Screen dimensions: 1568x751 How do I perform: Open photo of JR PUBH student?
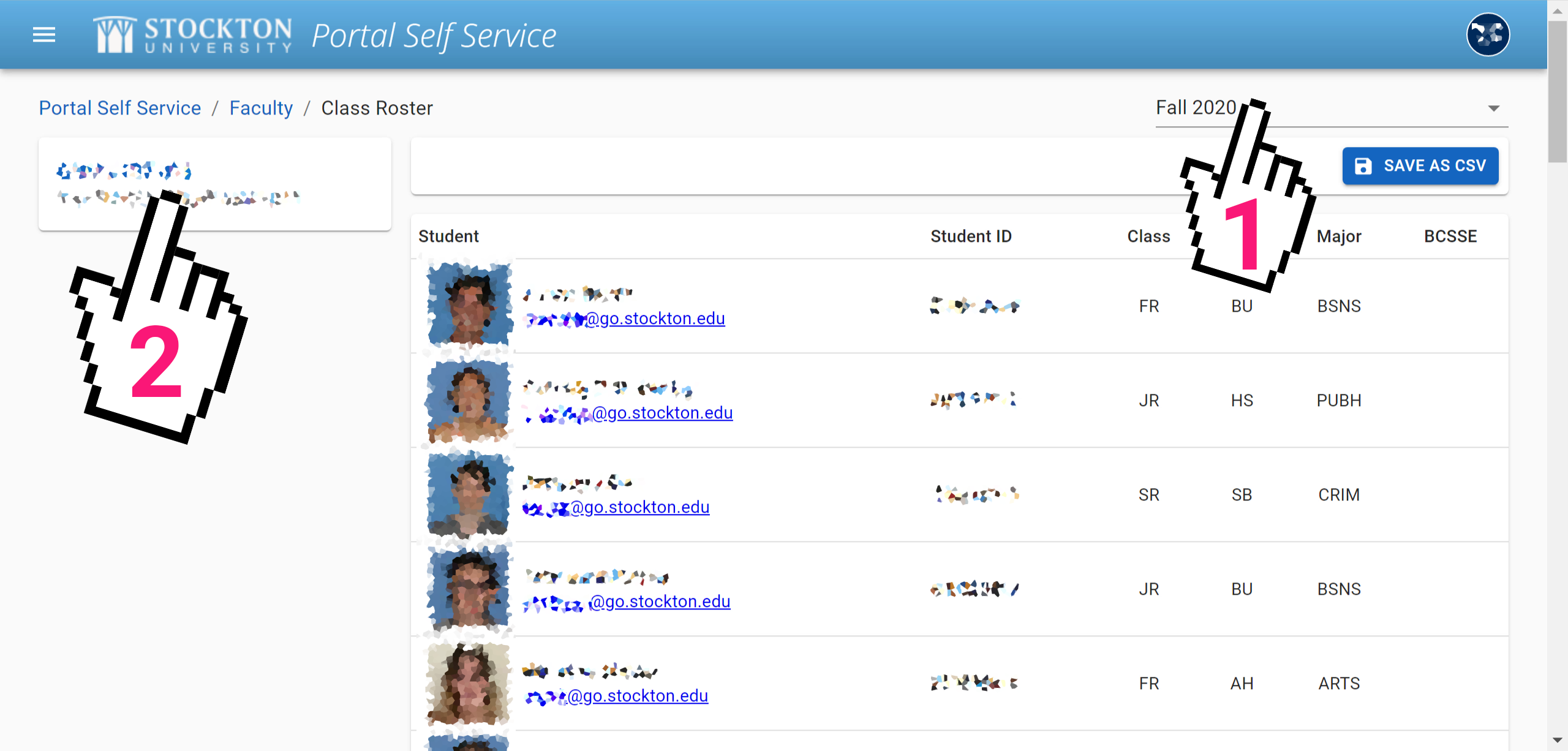[469, 400]
